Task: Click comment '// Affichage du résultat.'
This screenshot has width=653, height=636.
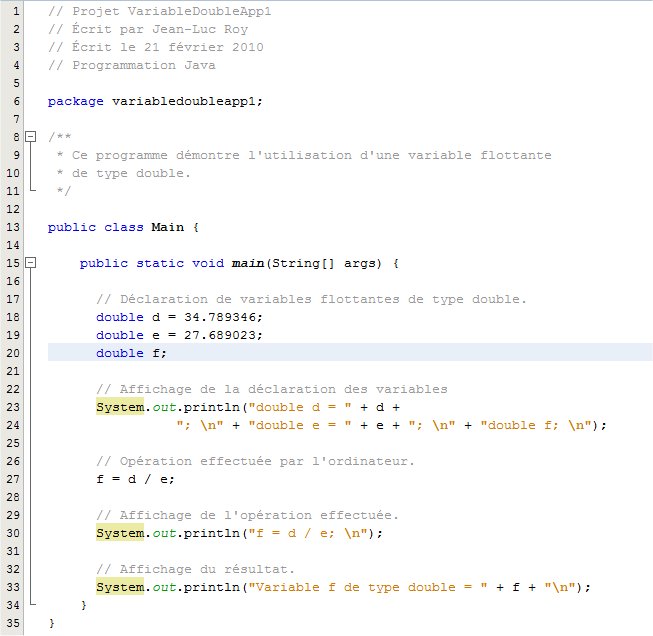Action: 195,569
